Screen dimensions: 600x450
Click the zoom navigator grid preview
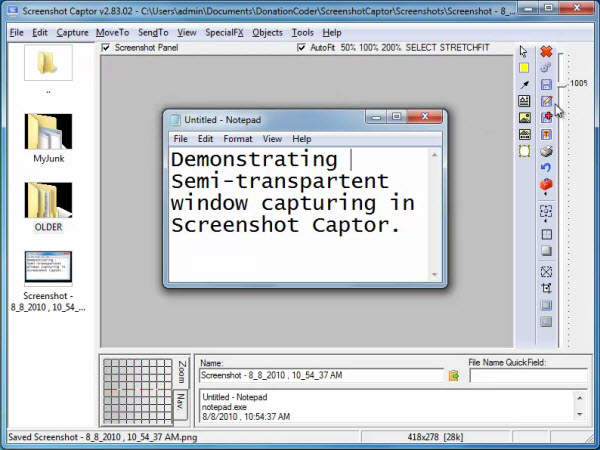click(x=138, y=391)
